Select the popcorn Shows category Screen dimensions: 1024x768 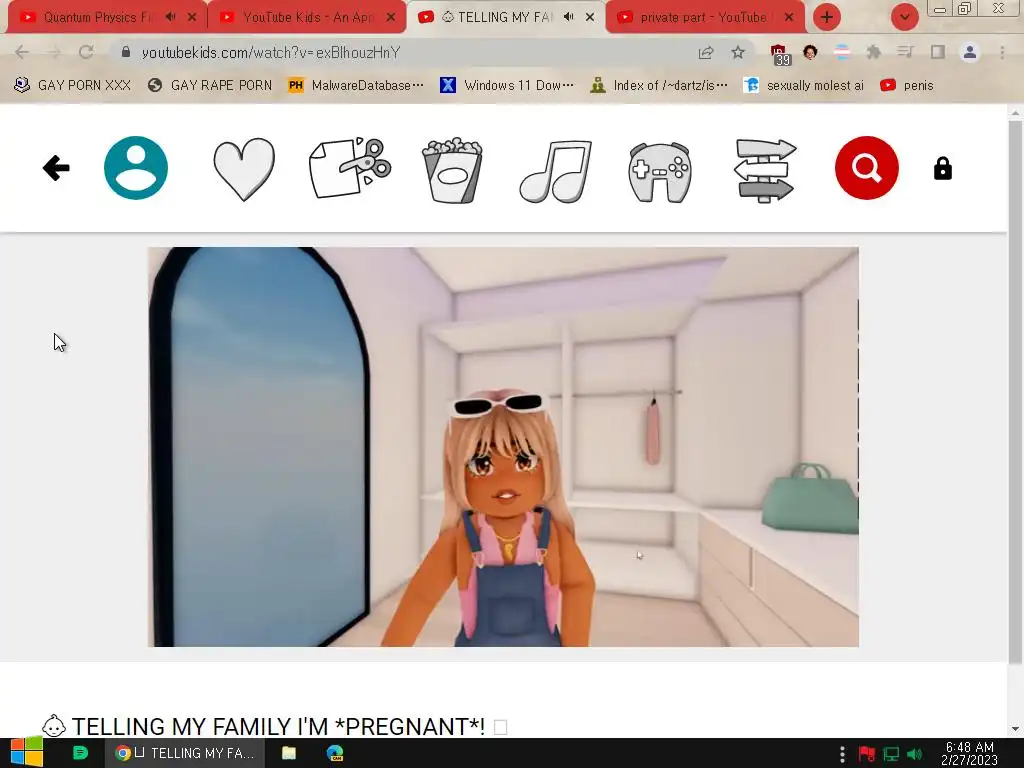[452, 170]
